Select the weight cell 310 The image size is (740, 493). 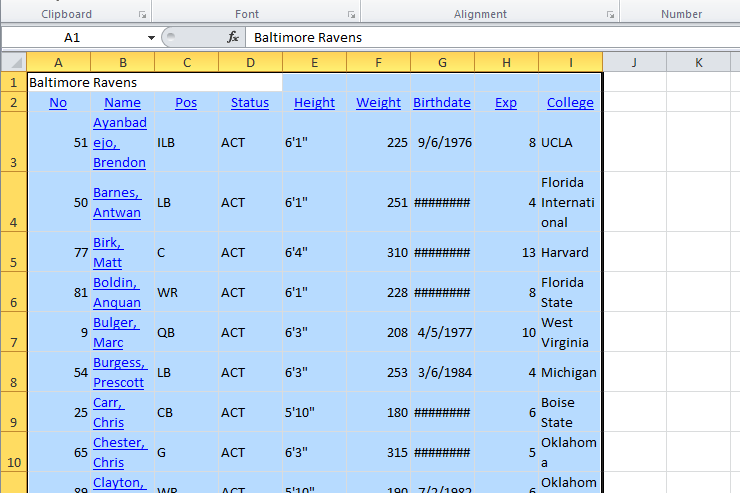pos(378,252)
